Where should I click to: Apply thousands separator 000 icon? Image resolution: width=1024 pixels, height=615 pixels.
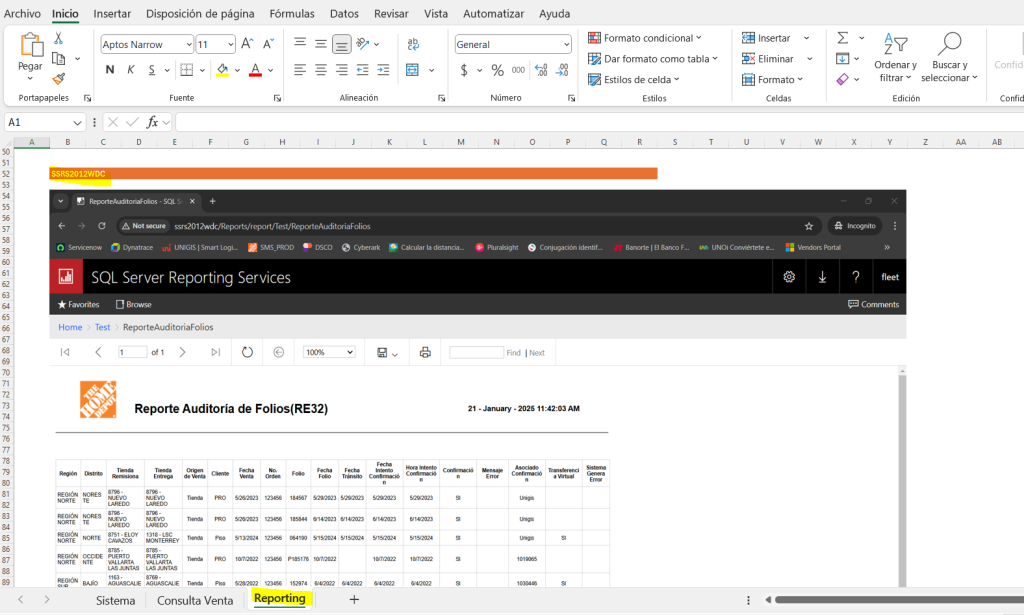(x=518, y=70)
